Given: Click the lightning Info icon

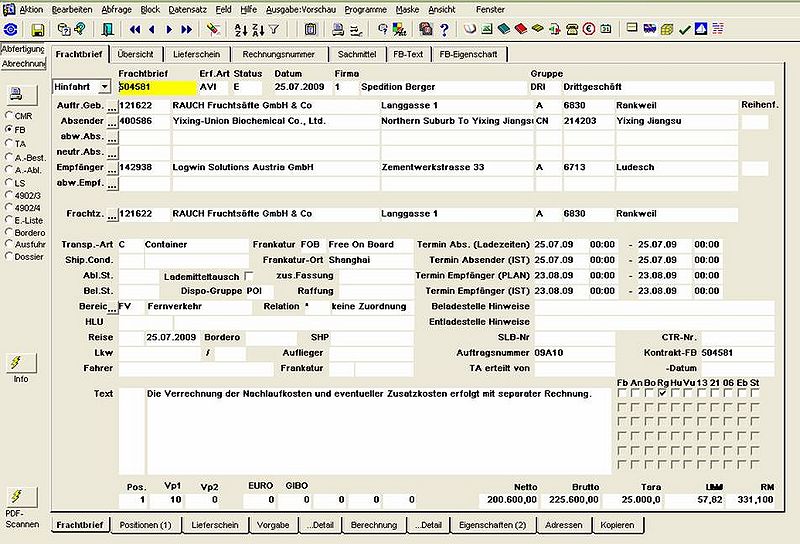Looking at the screenshot, I should (x=21, y=363).
